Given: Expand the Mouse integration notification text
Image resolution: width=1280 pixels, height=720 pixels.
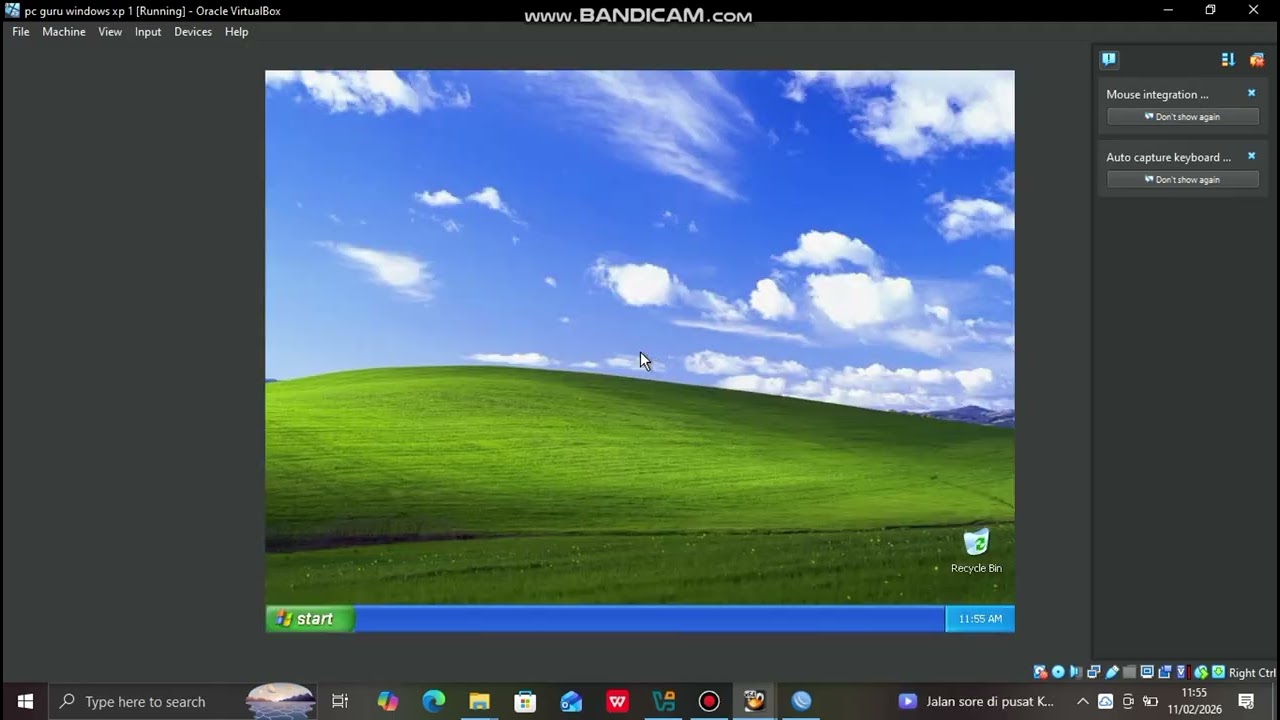Looking at the screenshot, I should coord(1157,94).
